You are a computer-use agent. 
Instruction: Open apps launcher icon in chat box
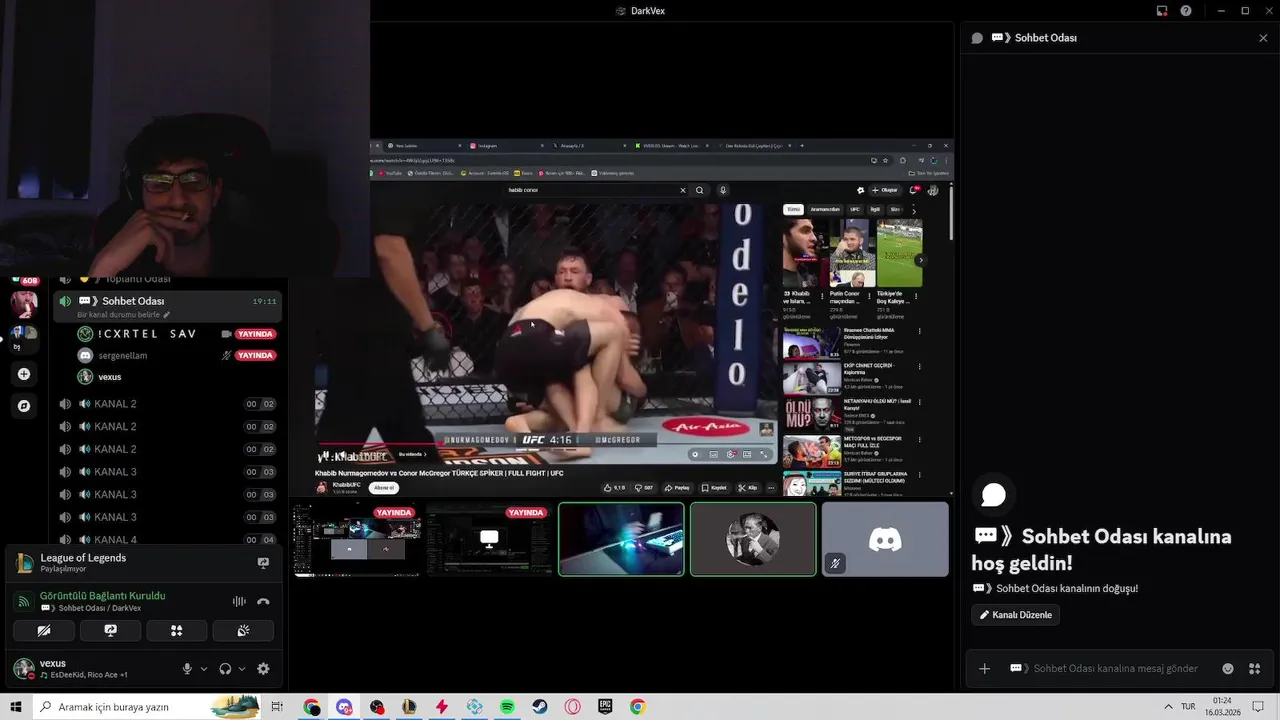1254,668
